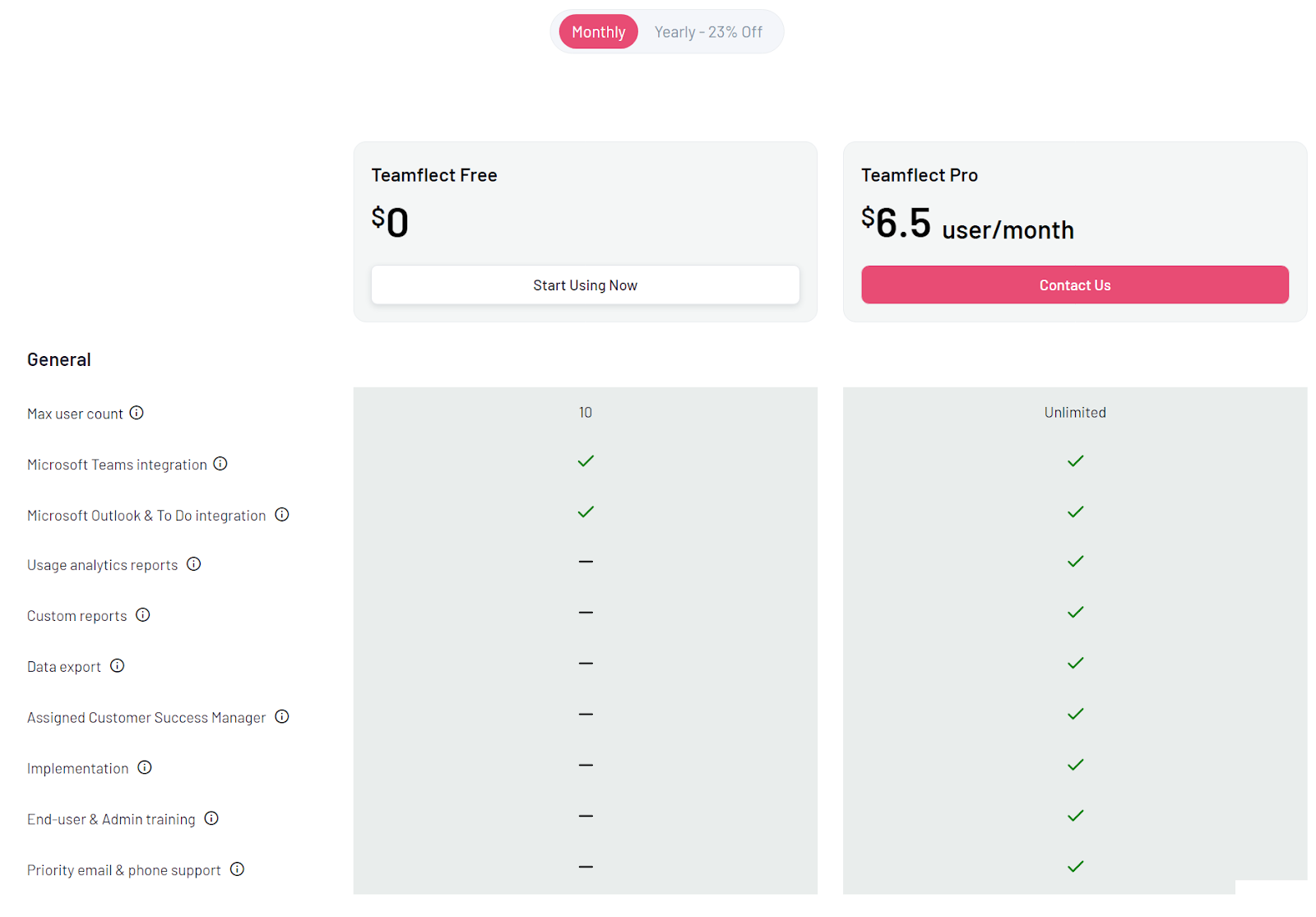
Task: Click the 'Custom reports' label
Action: [76, 616]
